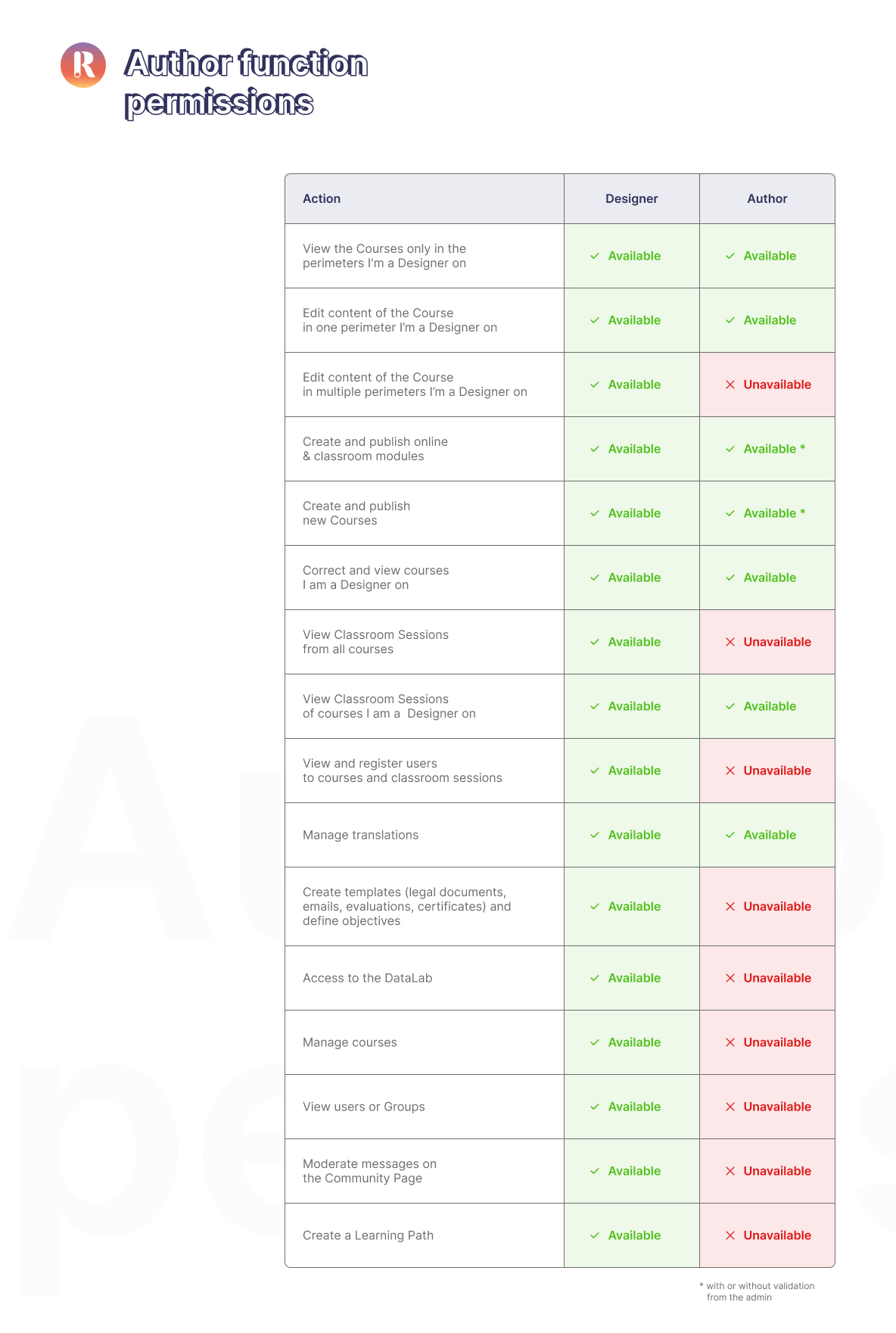Viewport: 896px width, 1333px height.
Task: Click the Author X icon for Access to the DataLab
Action: [730, 978]
